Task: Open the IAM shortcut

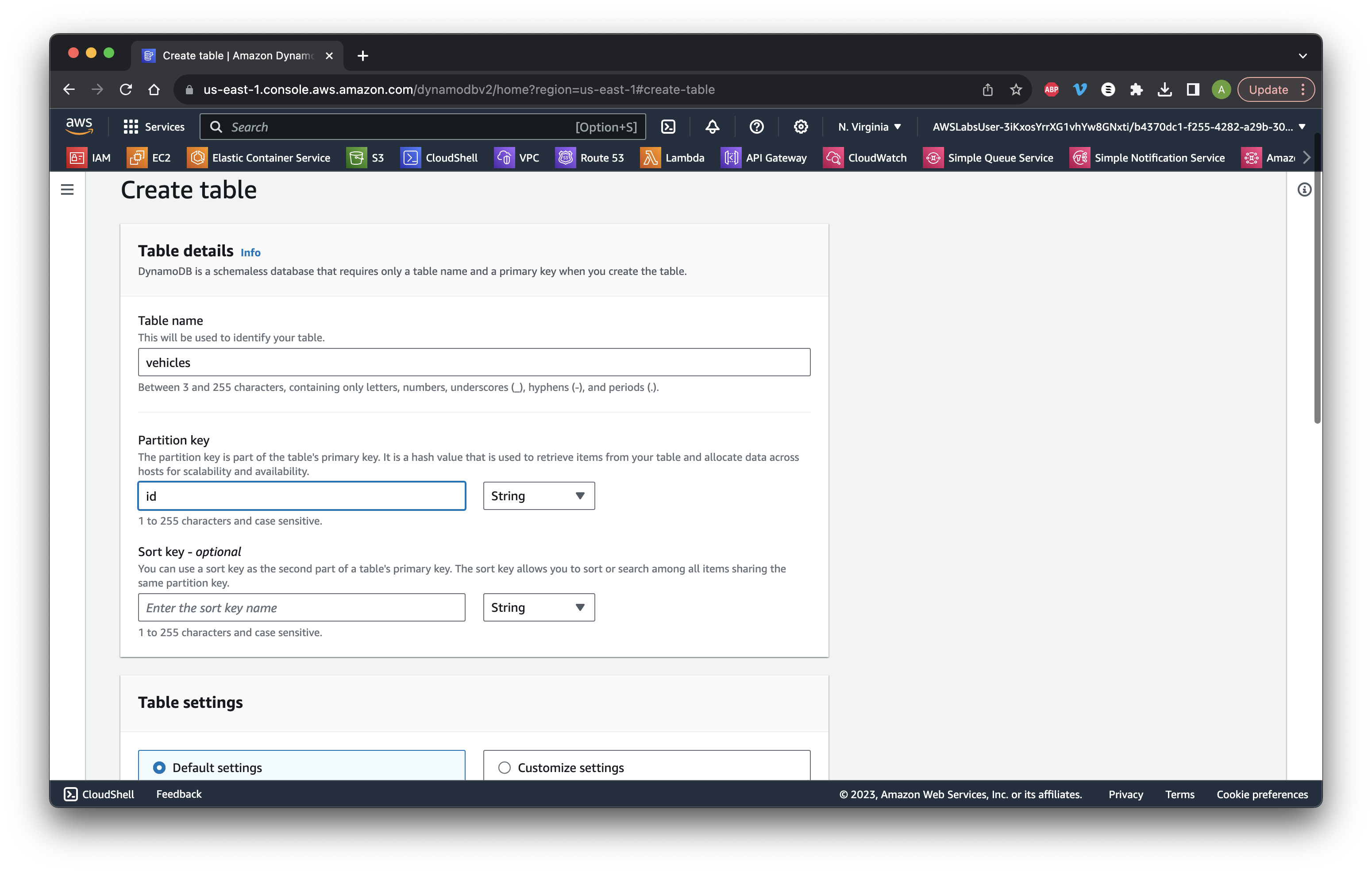Action: coord(89,158)
